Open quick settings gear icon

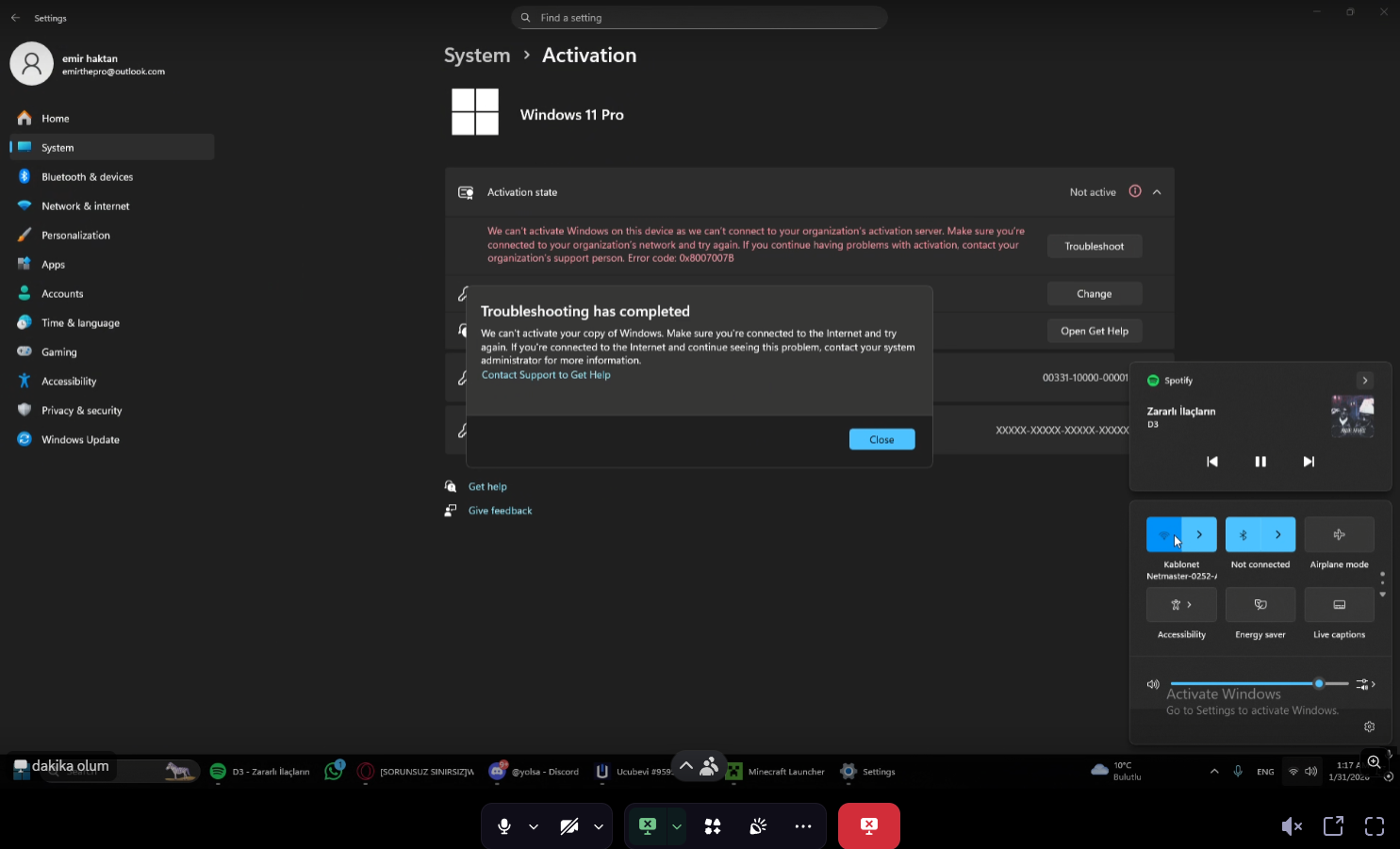click(x=1370, y=727)
